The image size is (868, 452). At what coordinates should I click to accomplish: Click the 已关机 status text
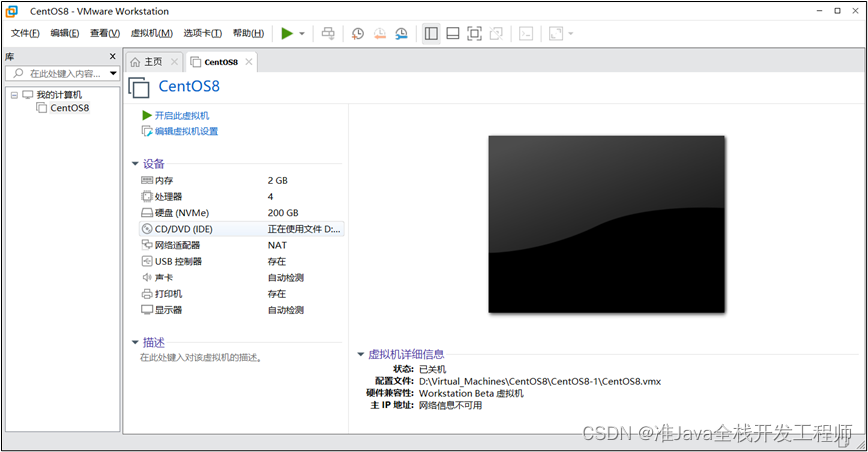click(x=432, y=369)
